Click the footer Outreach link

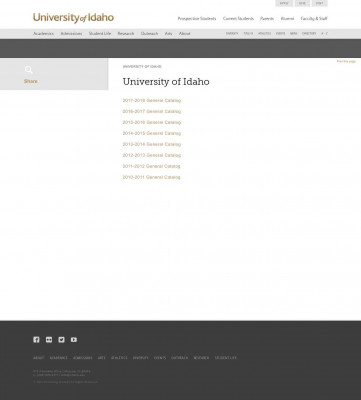pyautogui.click(x=180, y=358)
